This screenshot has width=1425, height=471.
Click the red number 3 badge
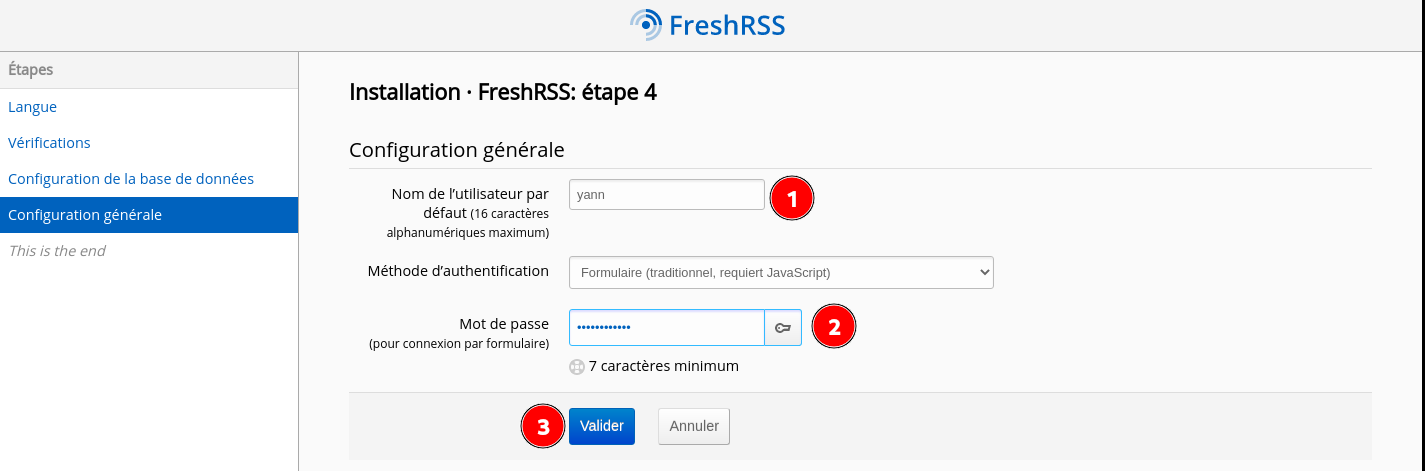coord(543,426)
